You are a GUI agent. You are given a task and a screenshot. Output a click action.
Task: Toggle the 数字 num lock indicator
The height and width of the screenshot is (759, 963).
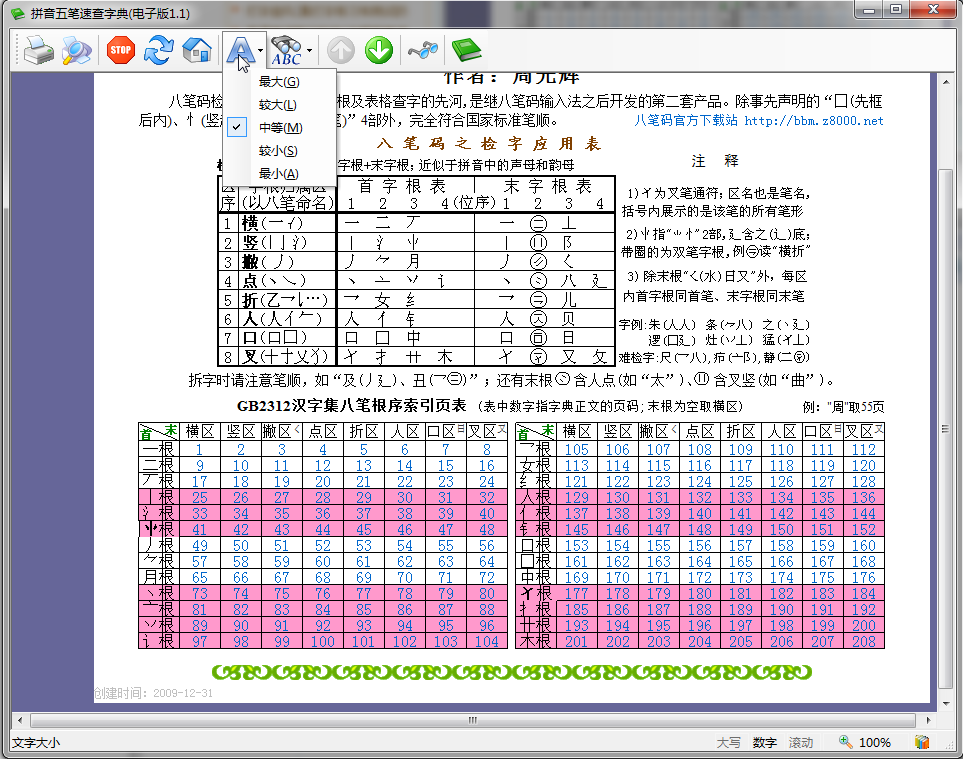(763, 742)
